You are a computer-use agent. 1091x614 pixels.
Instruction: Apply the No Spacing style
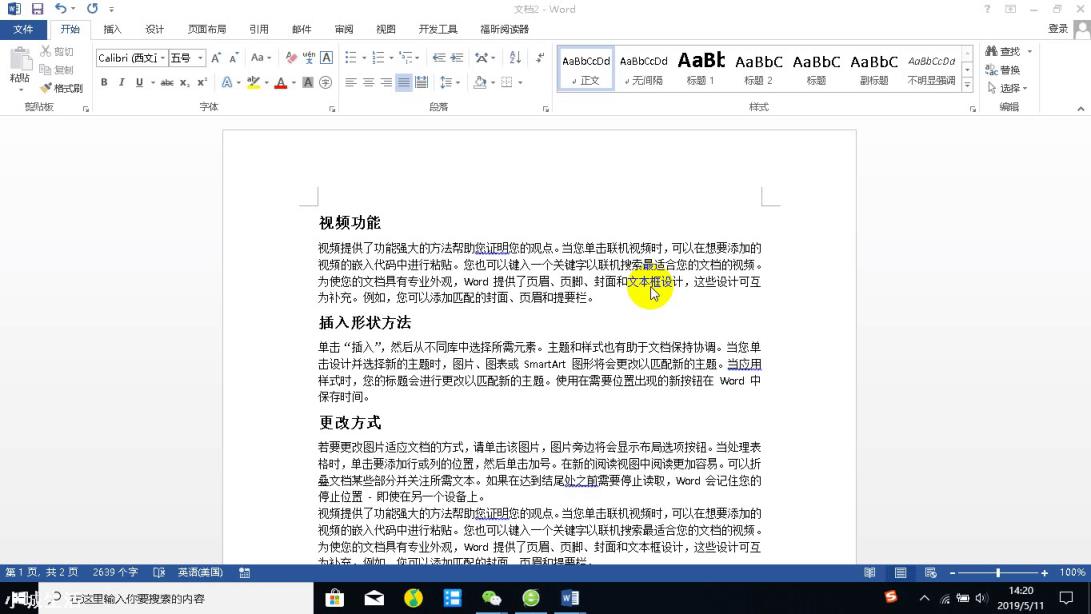tap(643, 69)
